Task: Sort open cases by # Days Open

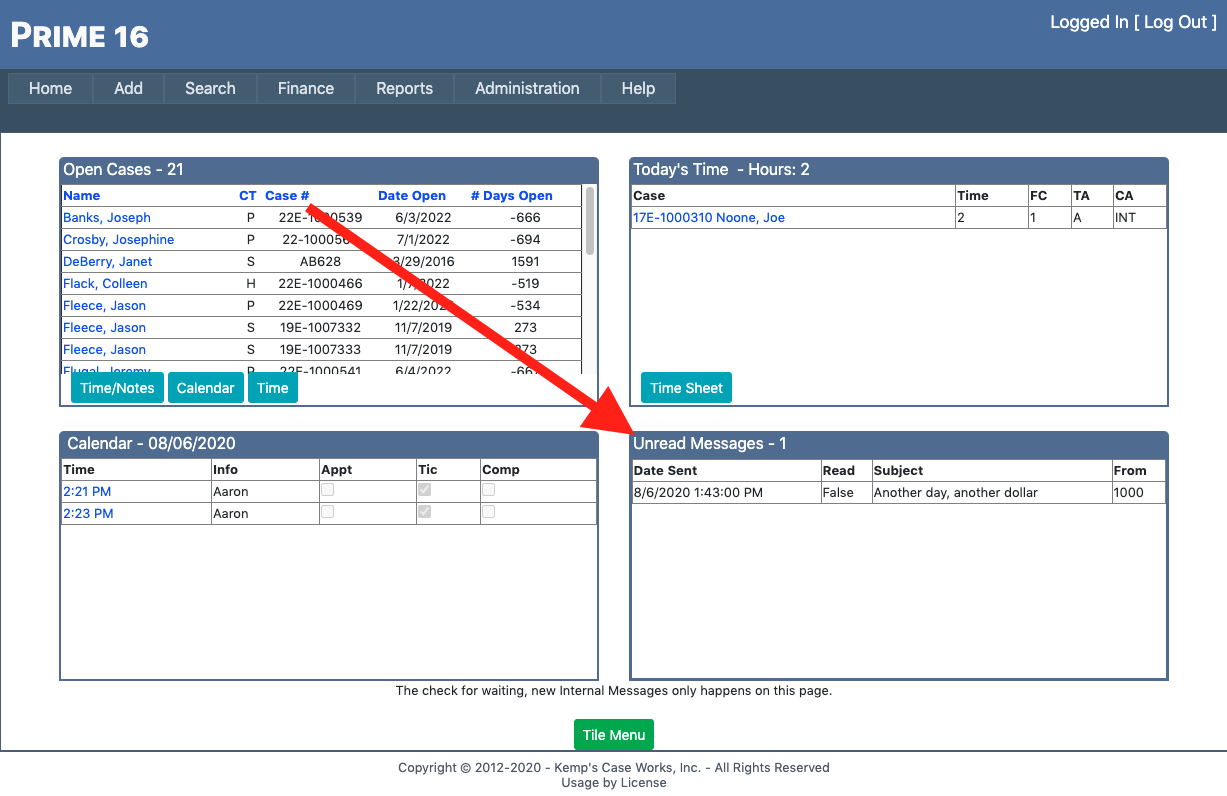Action: point(511,196)
